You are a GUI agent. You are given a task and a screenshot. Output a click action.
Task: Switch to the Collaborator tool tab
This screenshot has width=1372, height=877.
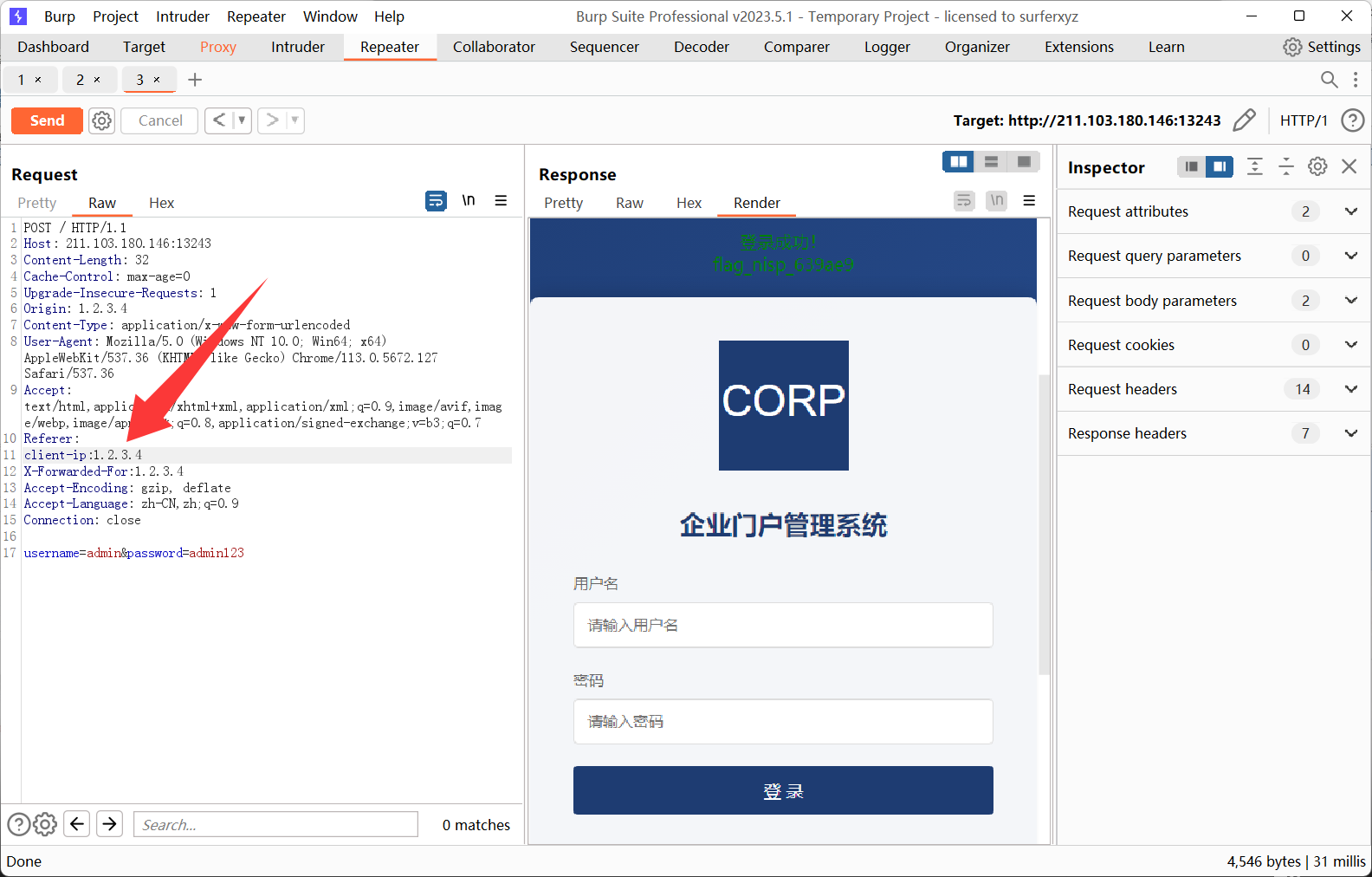pyautogui.click(x=494, y=47)
